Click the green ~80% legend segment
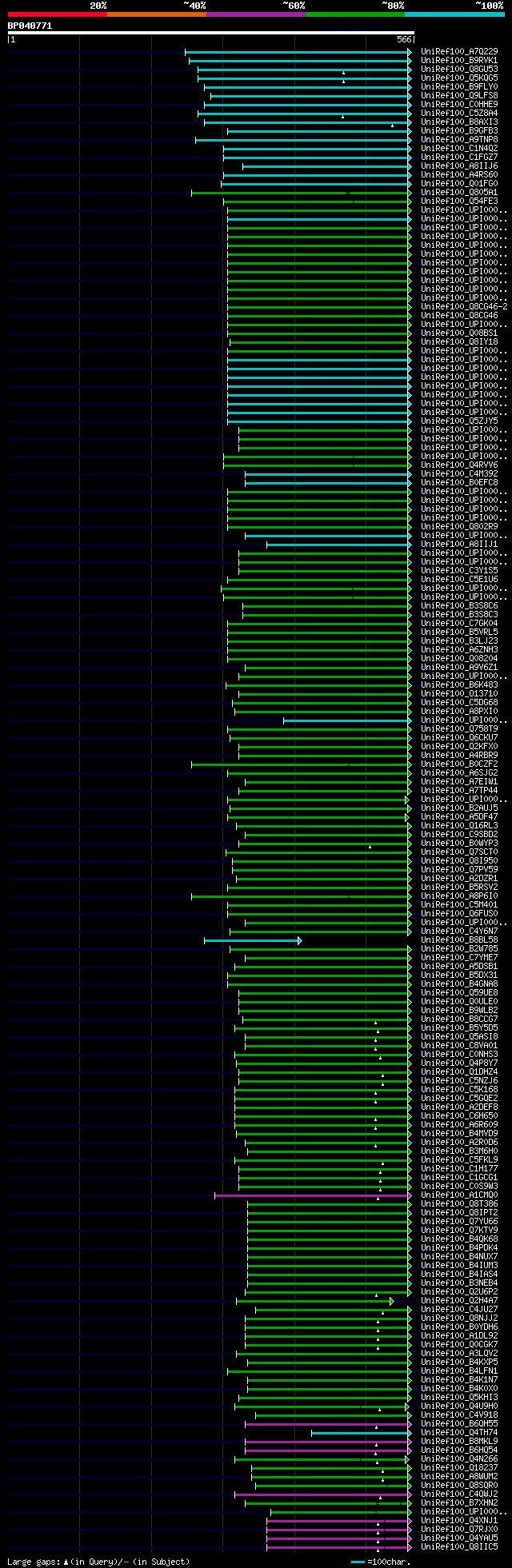The width and height of the screenshot is (512, 1568). 355,14
